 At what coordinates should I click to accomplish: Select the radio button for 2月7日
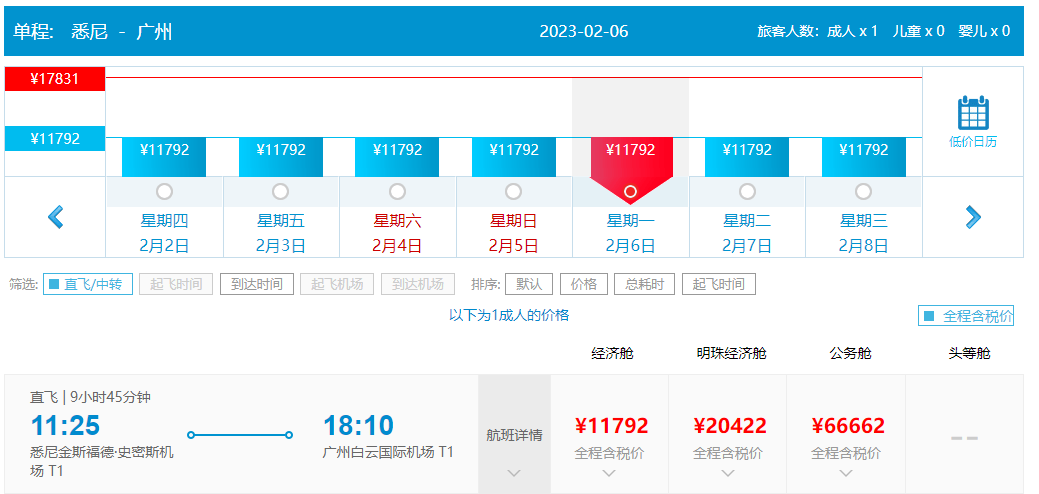click(x=747, y=191)
